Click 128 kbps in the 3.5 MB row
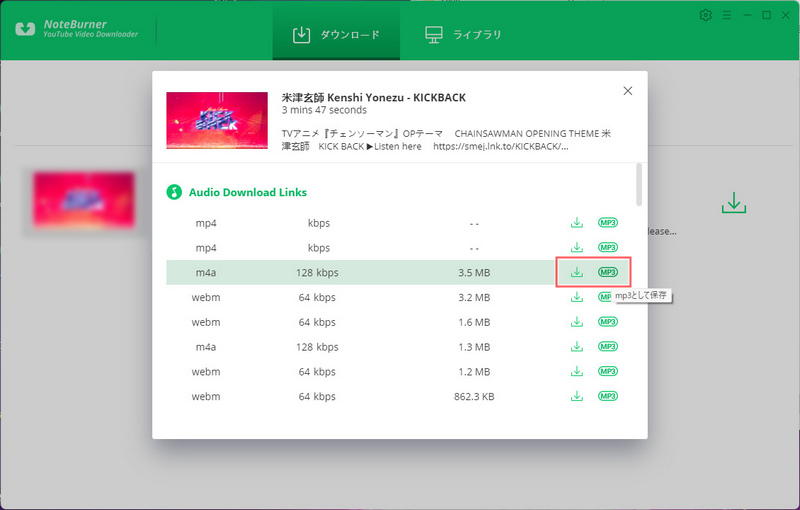 coord(317,272)
